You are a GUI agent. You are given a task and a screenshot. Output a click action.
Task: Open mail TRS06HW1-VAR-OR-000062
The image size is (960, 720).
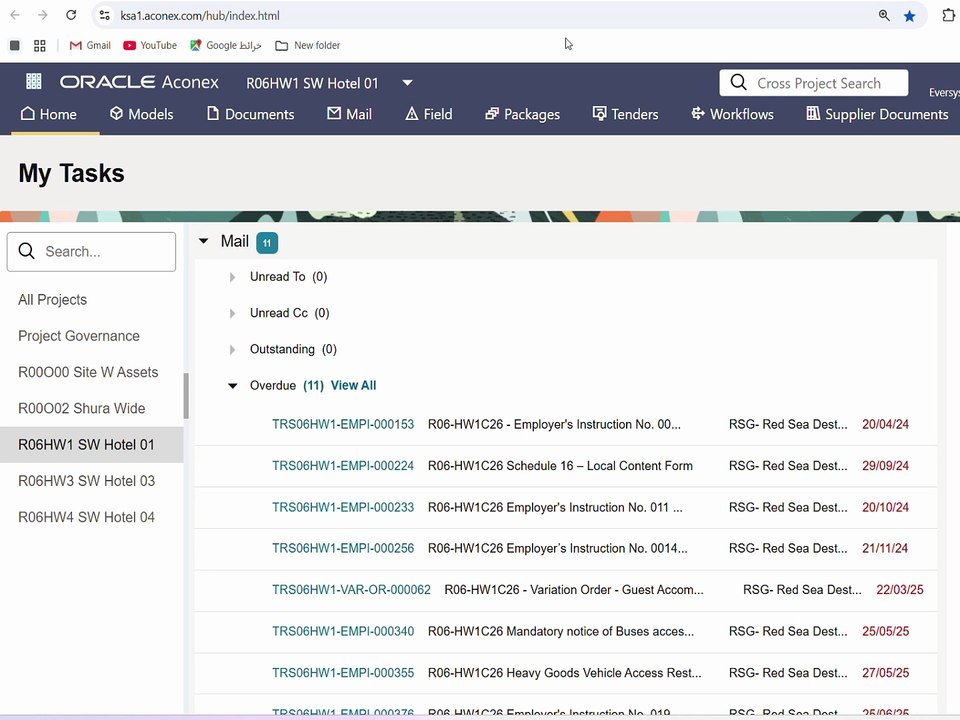pyautogui.click(x=351, y=590)
